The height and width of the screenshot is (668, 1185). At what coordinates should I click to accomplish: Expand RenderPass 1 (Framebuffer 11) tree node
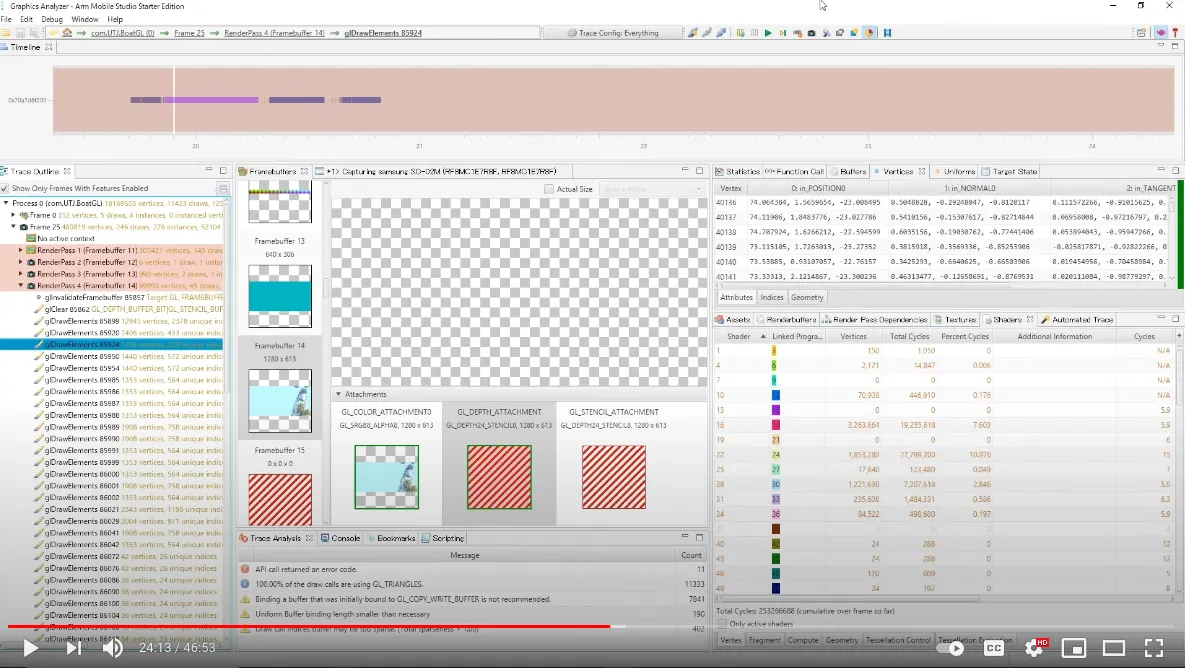pos(20,250)
